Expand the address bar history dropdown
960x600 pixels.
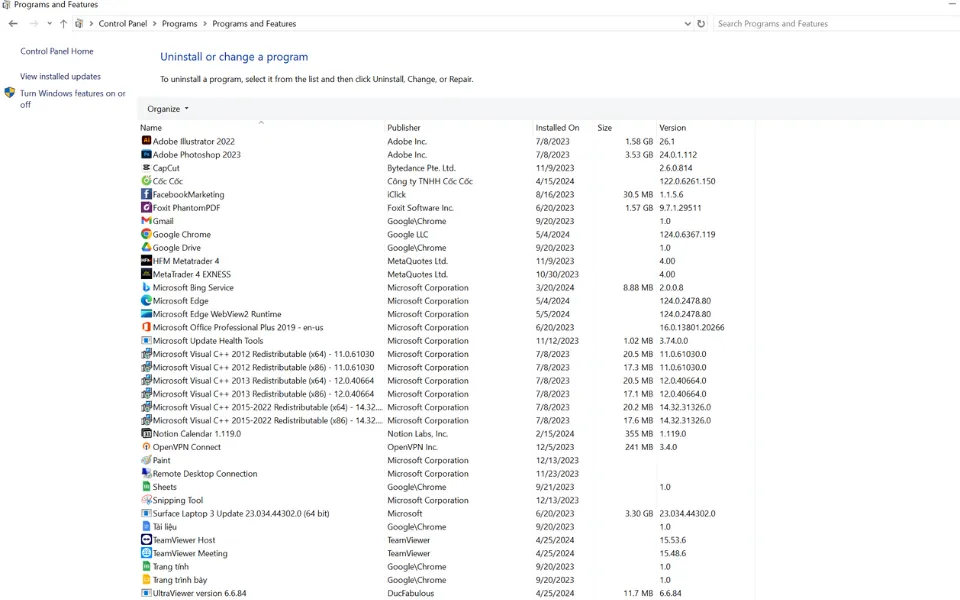pos(687,23)
